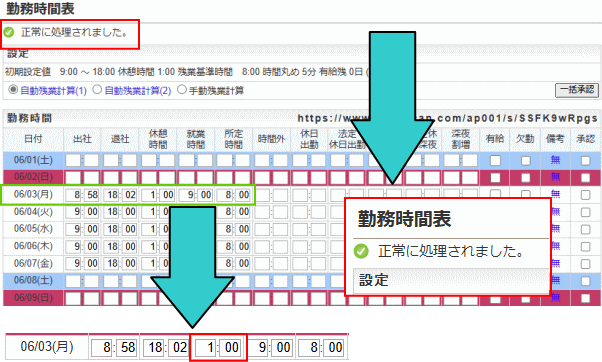The height and width of the screenshot is (362, 602).
Task: Choose 手動残業計算 radio option
Action: coord(182,90)
